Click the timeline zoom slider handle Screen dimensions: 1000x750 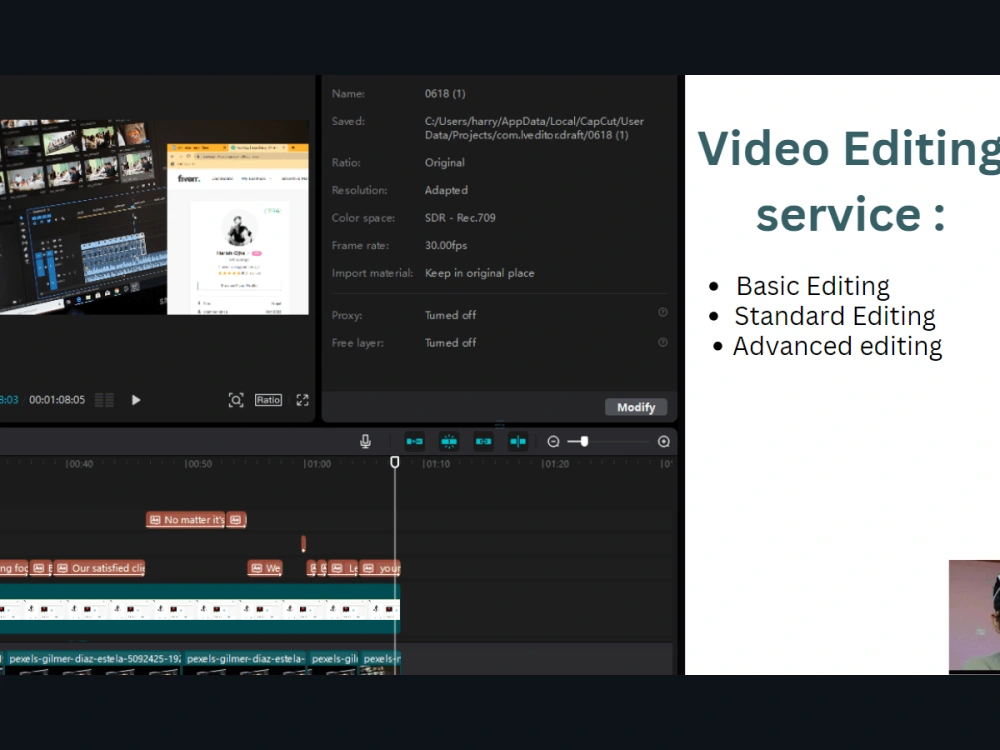584,441
